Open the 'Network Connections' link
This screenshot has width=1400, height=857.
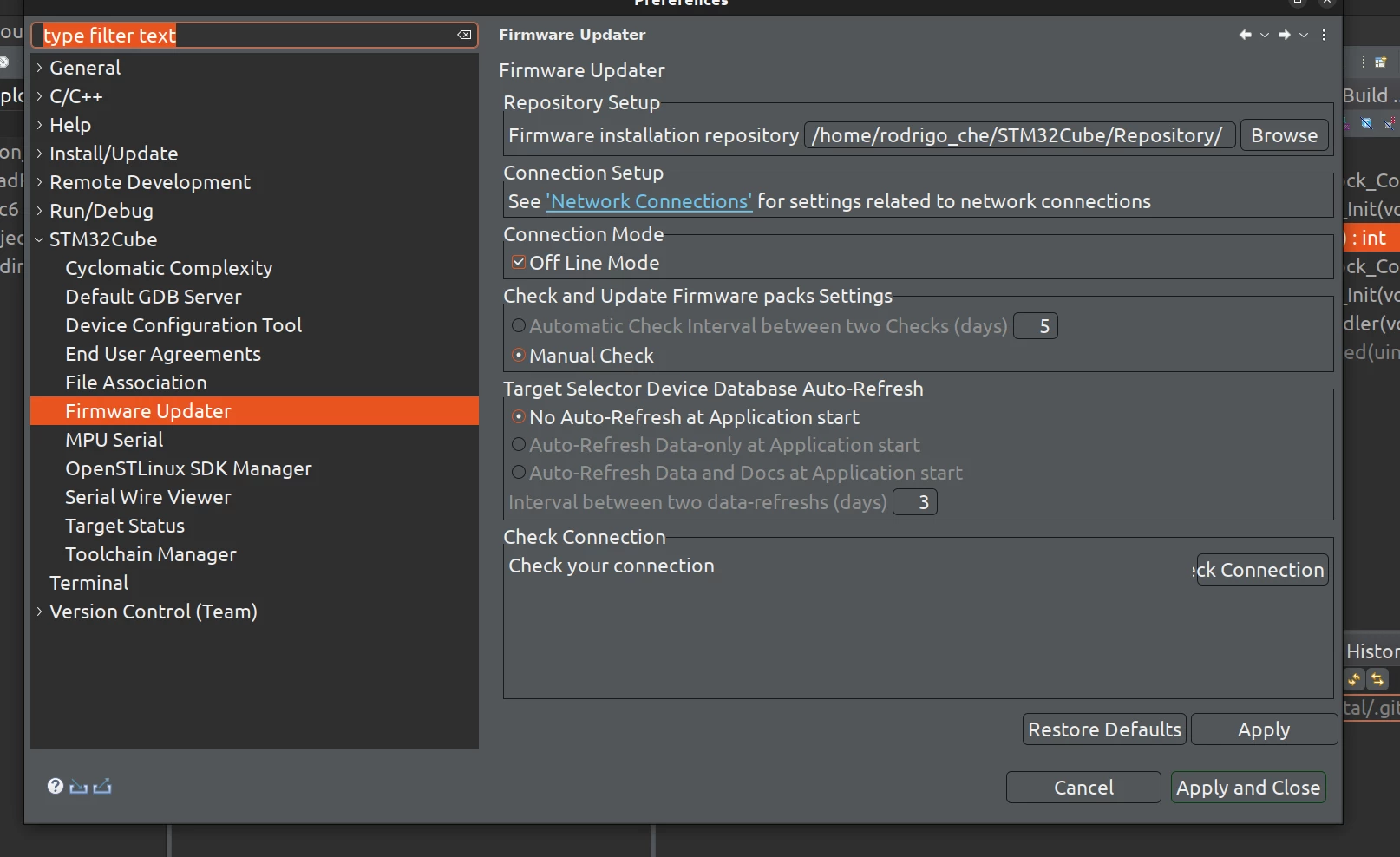pyautogui.click(x=649, y=201)
